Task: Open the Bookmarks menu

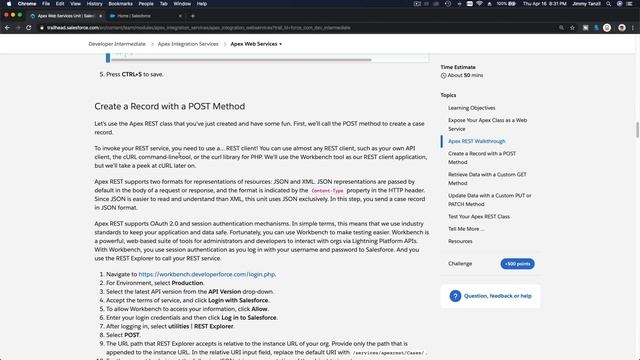Action: click(120, 4)
